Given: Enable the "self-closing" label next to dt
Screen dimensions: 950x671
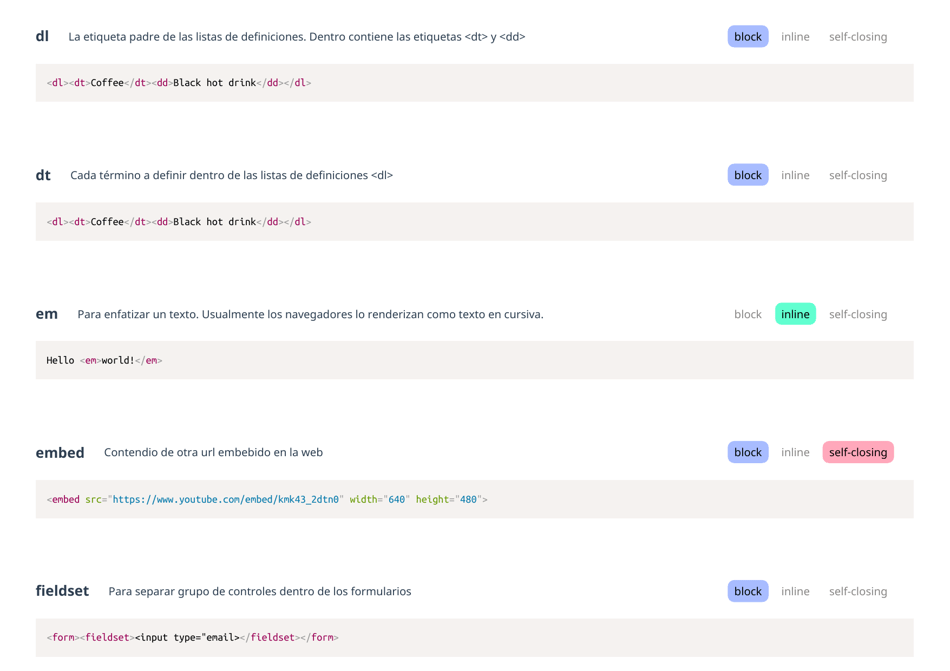Looking at the screenshot, I should point(858,174).
